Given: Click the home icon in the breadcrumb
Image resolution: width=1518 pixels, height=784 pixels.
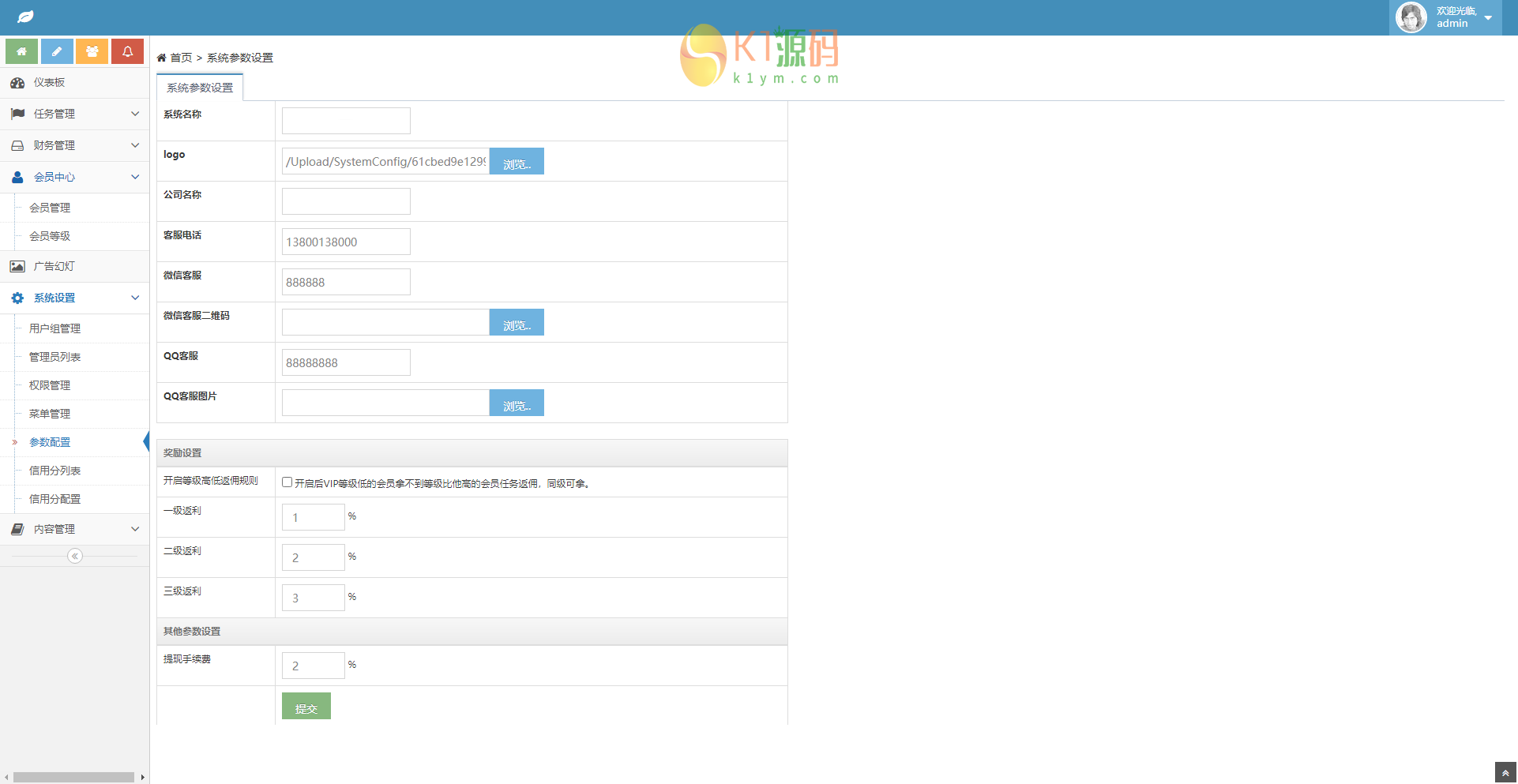Looking at the screenshot, I should (x=161, y=58).
